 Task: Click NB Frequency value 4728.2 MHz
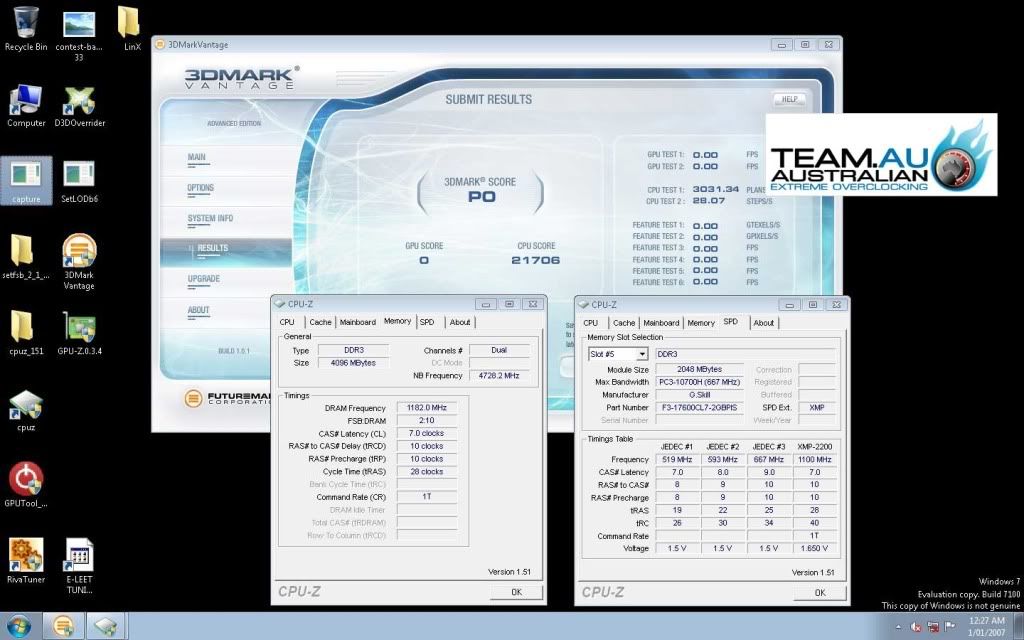[499, 376]
